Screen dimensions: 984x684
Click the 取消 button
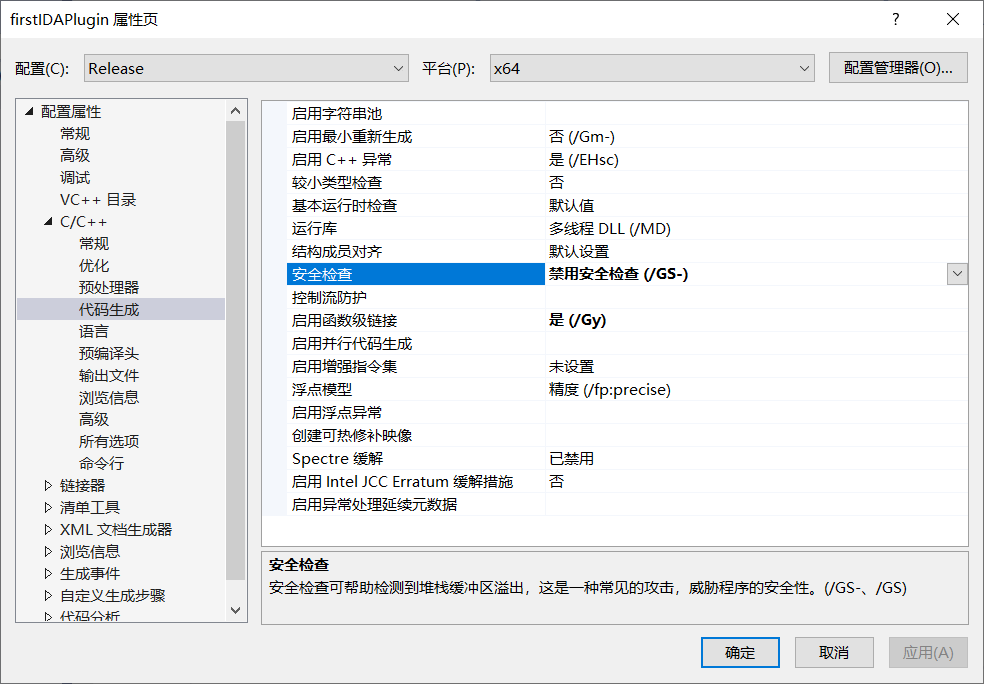[x=833, y=652]
